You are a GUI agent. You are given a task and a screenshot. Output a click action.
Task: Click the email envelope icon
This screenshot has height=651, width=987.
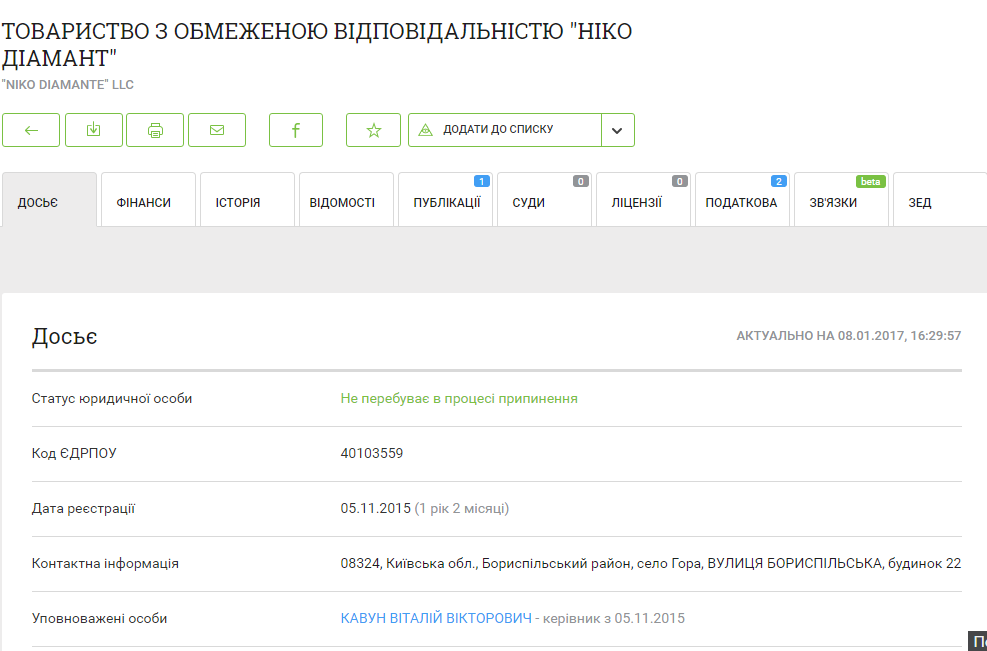coord(217,130)
